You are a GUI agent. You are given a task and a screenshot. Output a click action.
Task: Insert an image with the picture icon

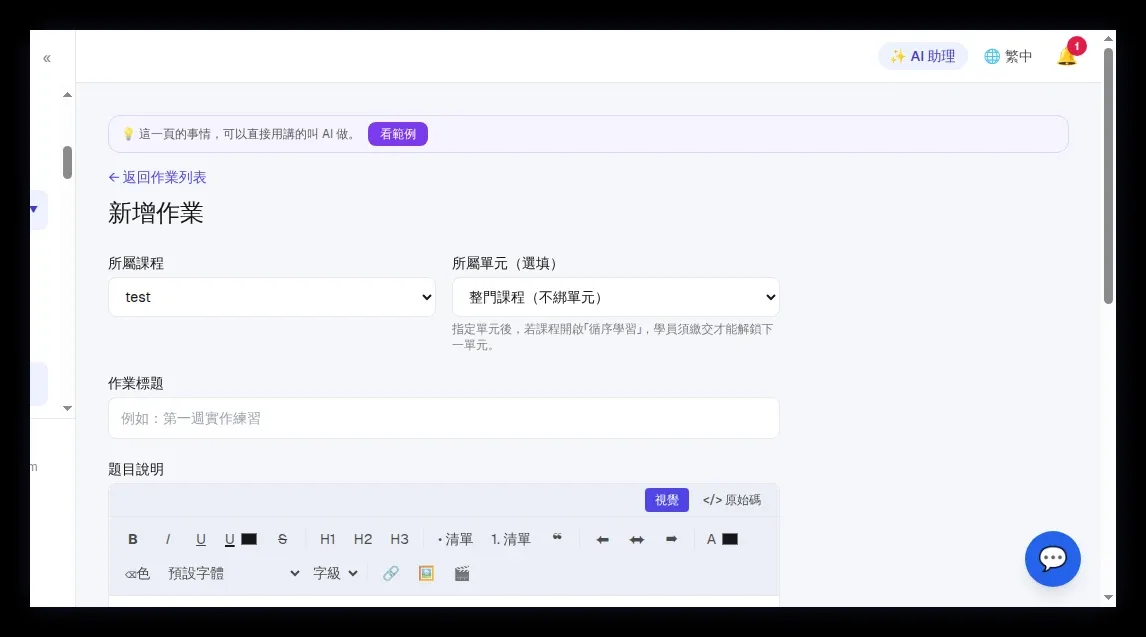[x=426, y=573]
